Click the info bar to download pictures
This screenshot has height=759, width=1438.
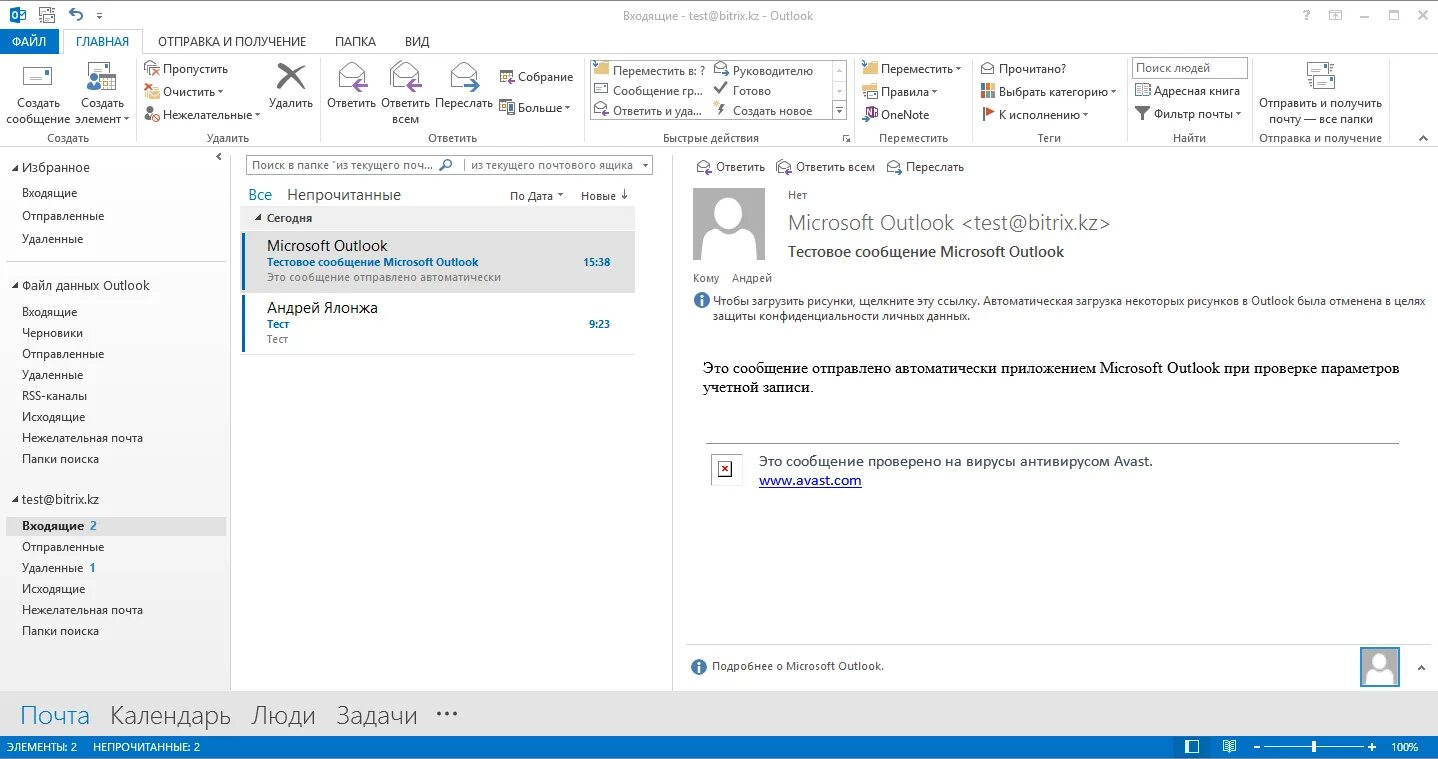pos(1060,307)
